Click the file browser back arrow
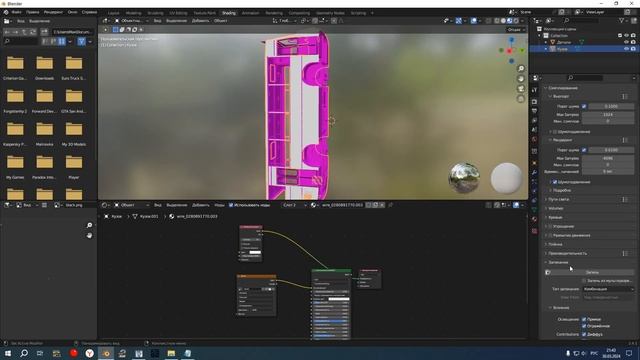 [x=7, y=32]
